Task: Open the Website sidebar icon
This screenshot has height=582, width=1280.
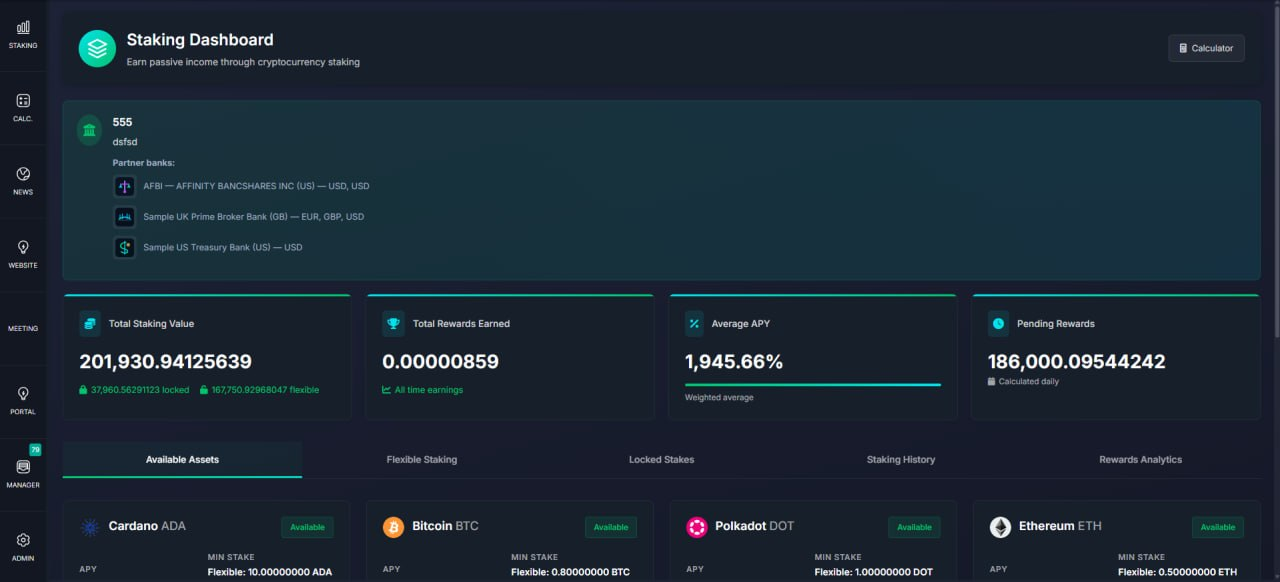Action: [23, 247]
